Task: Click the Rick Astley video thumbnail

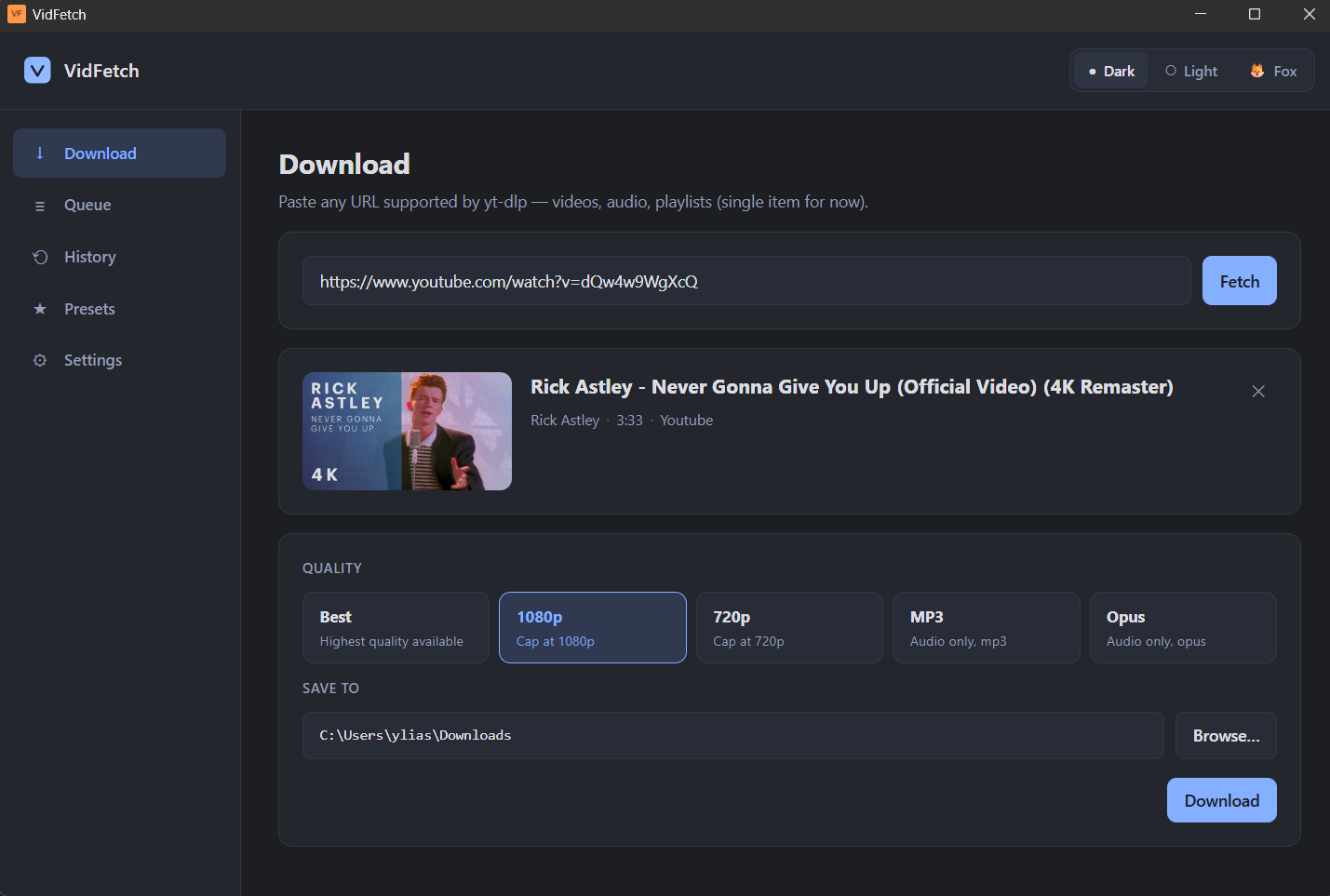Action: click(x=407, y=432)
